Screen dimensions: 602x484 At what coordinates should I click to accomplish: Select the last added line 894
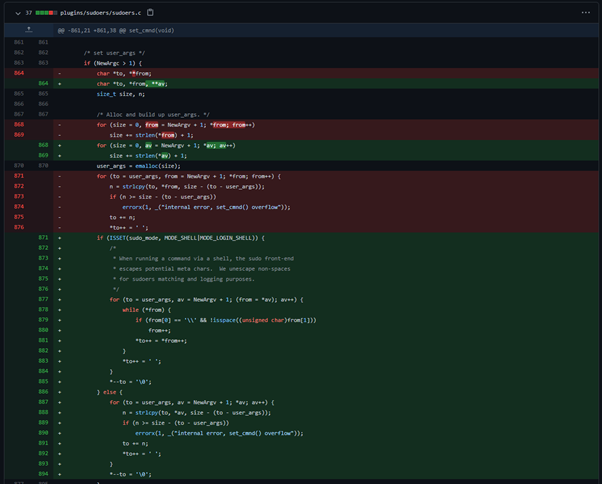(130, 474)
